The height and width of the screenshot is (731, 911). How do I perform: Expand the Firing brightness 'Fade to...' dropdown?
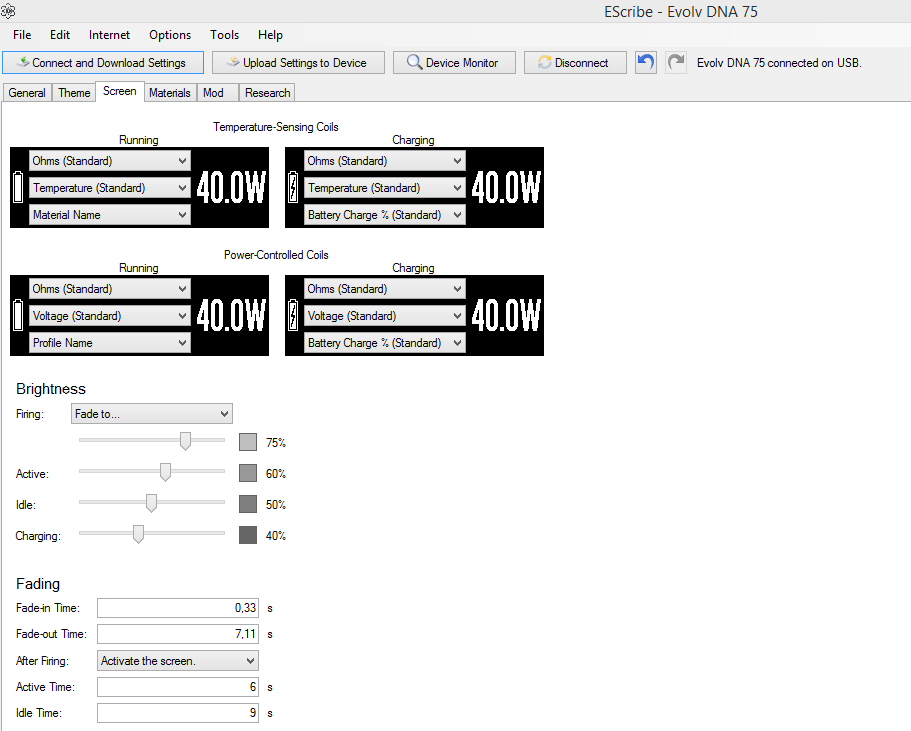point(152,414)
